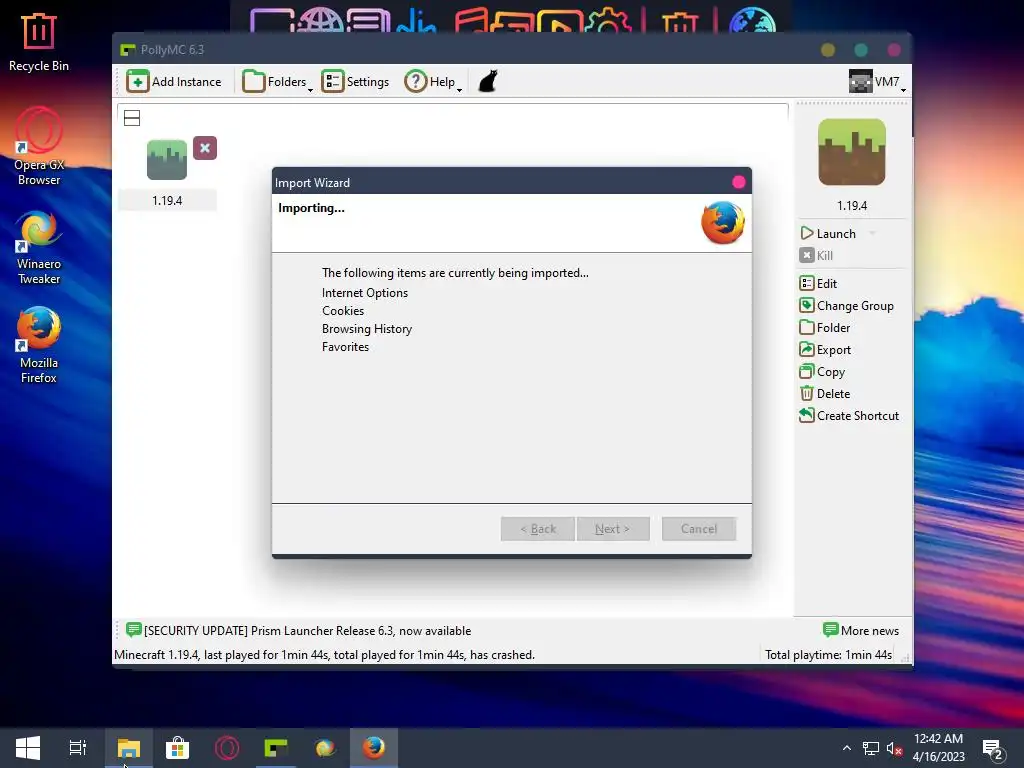1024x768 pixels.
Task: Click the Kill instance button
Action: point(816,255)
